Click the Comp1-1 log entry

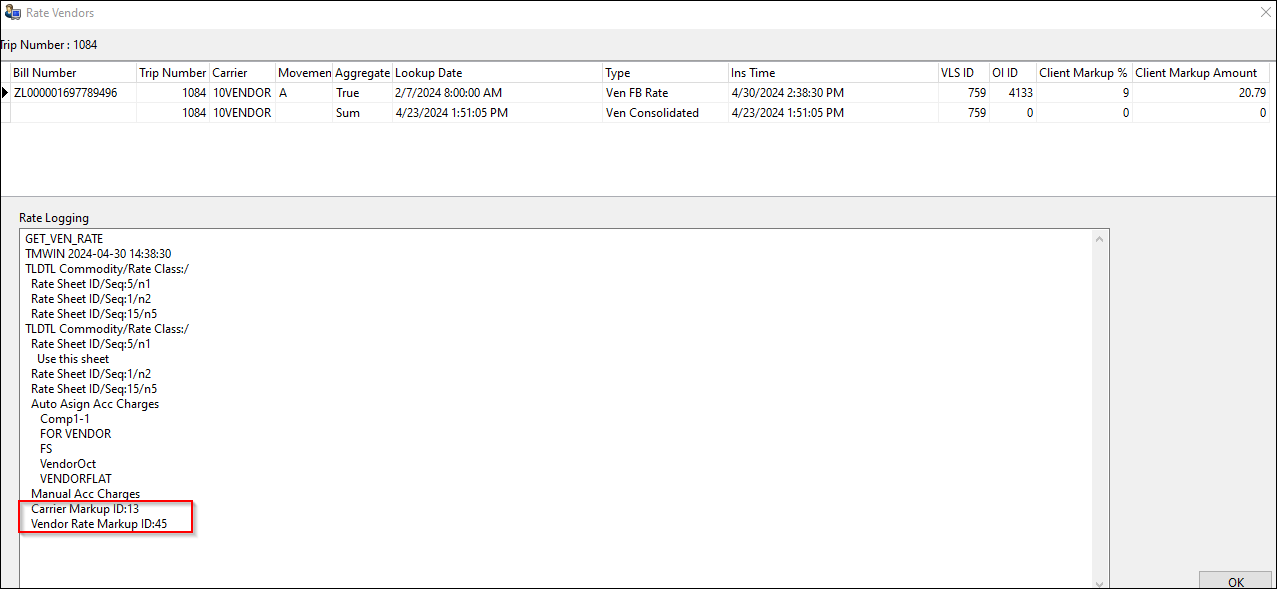pos(64,419)
